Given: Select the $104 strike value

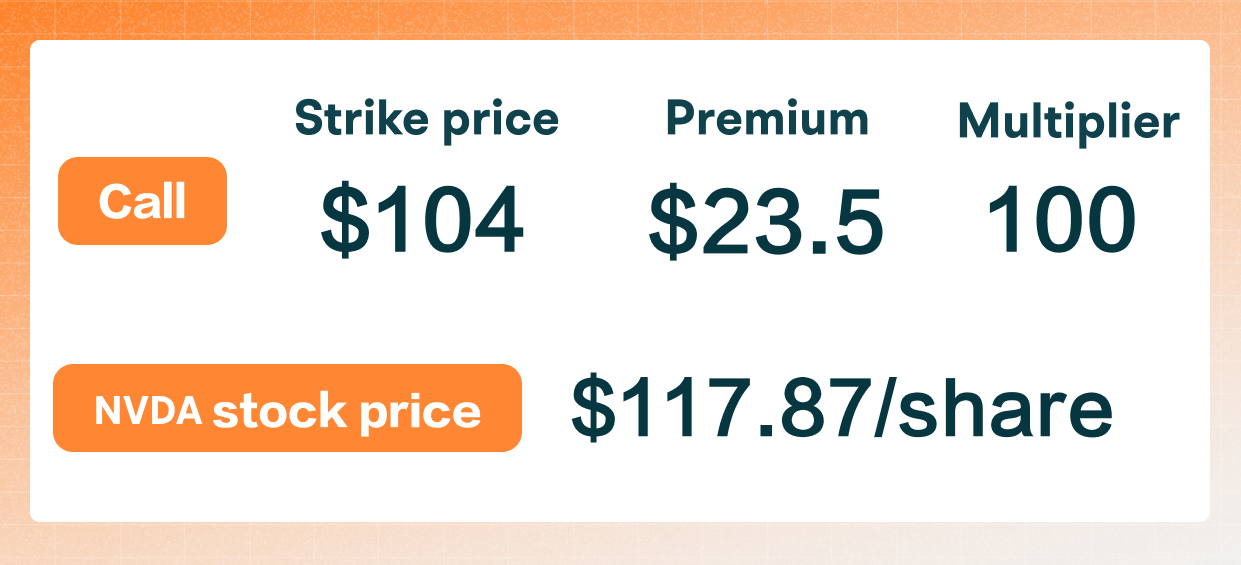Looking at the screenshot, I should 422,221.
